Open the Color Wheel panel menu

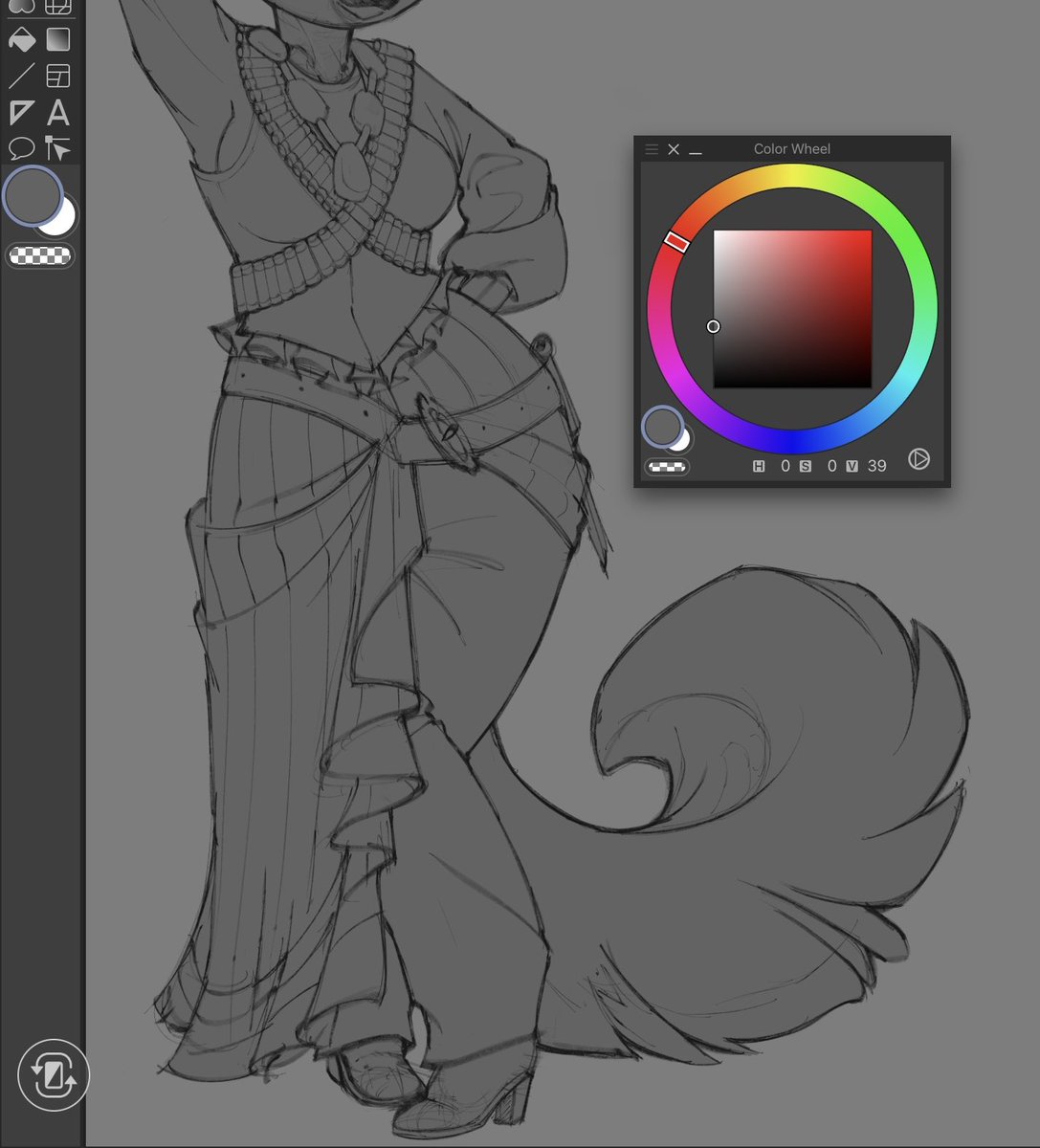(x=652, y=149)
